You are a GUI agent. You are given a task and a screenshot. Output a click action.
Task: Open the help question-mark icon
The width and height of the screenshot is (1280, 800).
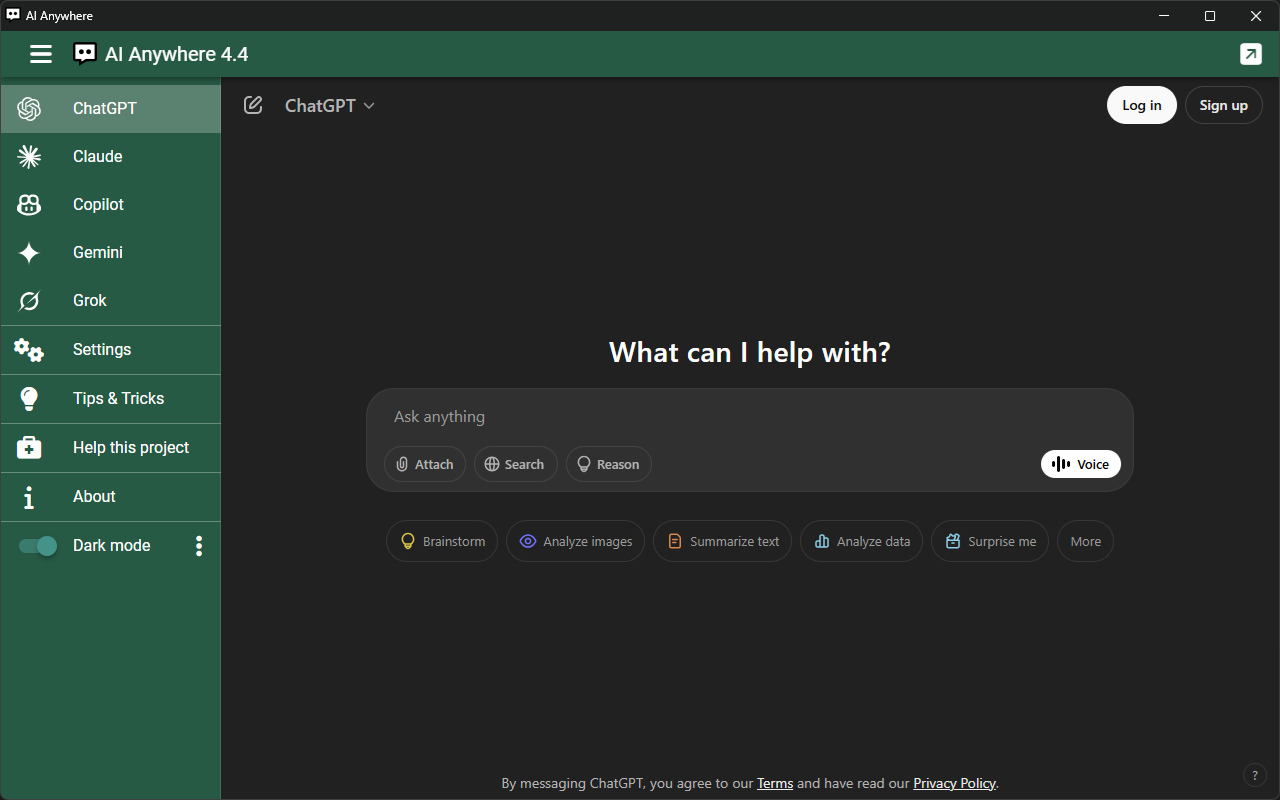point(1254,774)
